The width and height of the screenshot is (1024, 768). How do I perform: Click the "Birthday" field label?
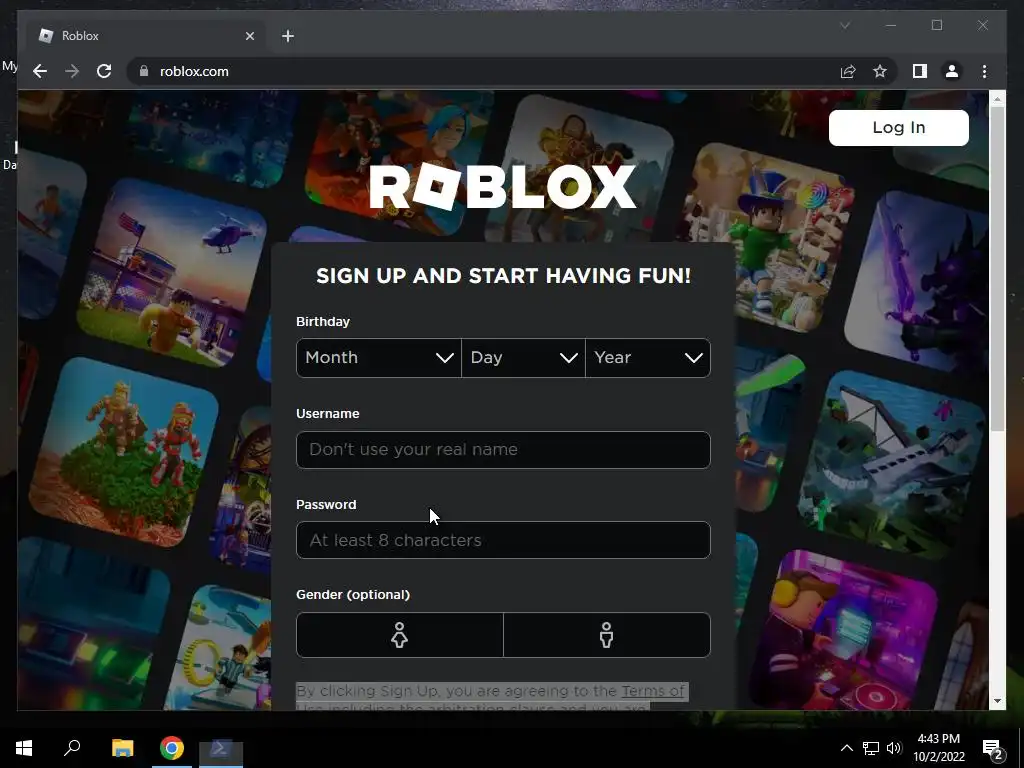323,321
